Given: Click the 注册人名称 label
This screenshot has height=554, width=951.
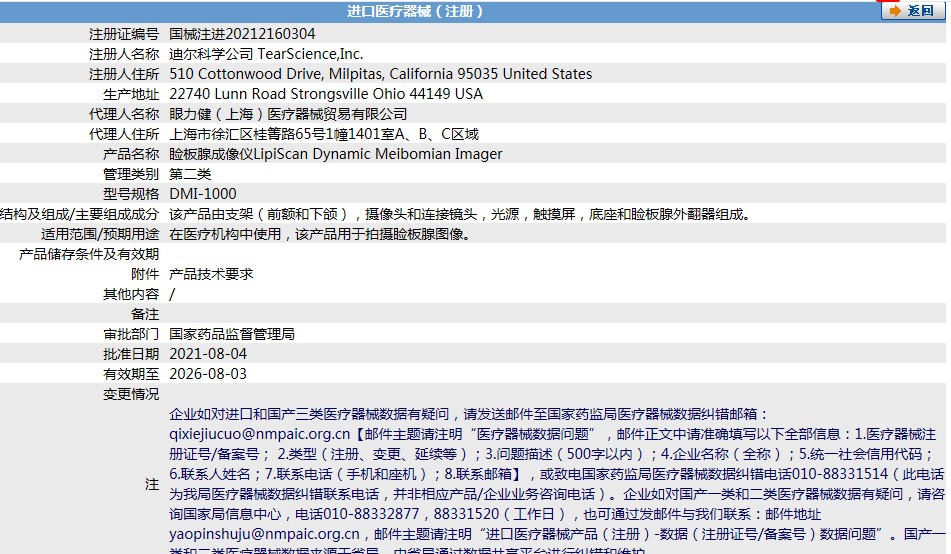Looking at the screenshot, I should tap(124, 54).
